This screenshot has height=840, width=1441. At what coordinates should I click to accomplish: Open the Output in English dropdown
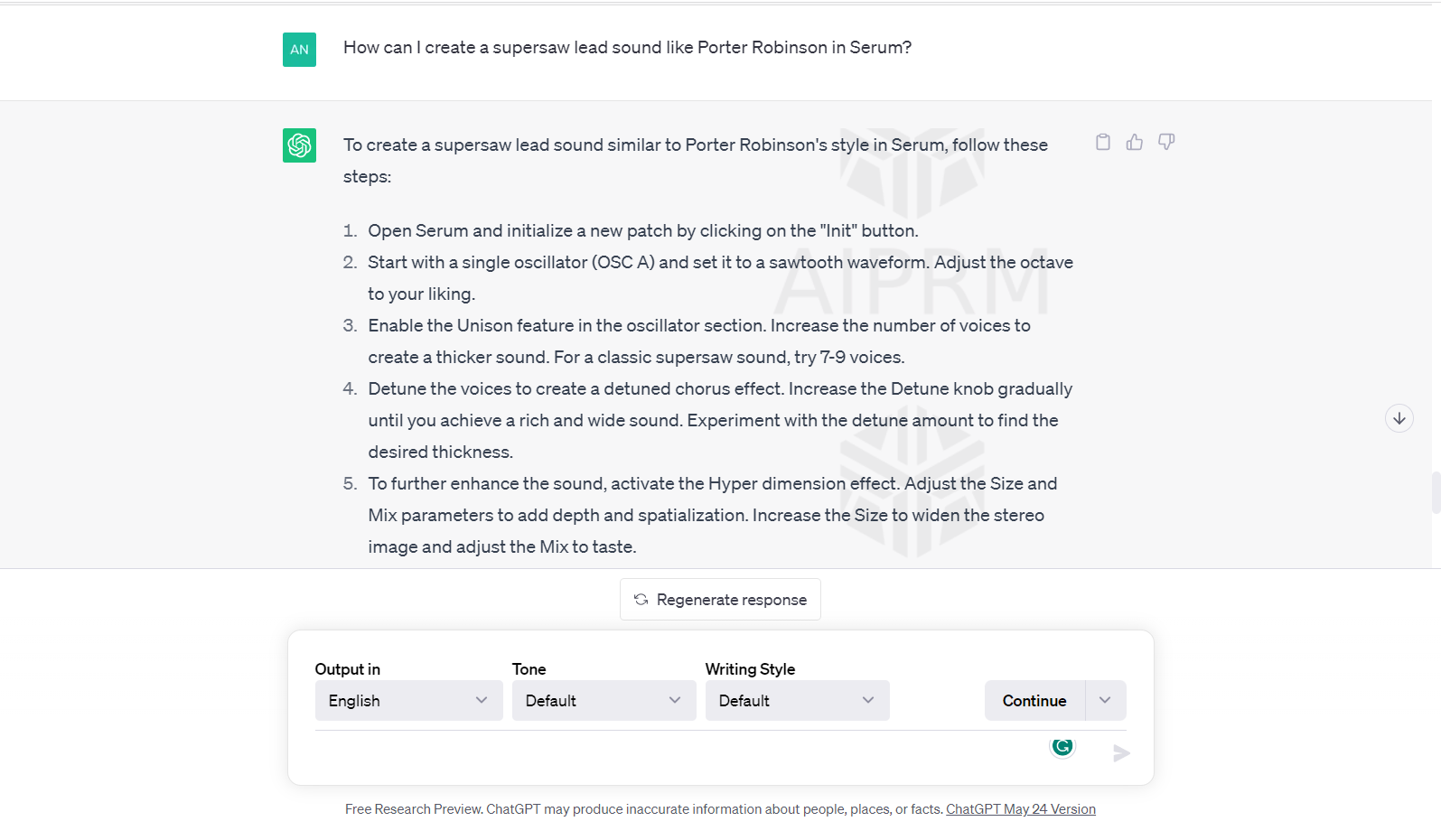(408, 701)
